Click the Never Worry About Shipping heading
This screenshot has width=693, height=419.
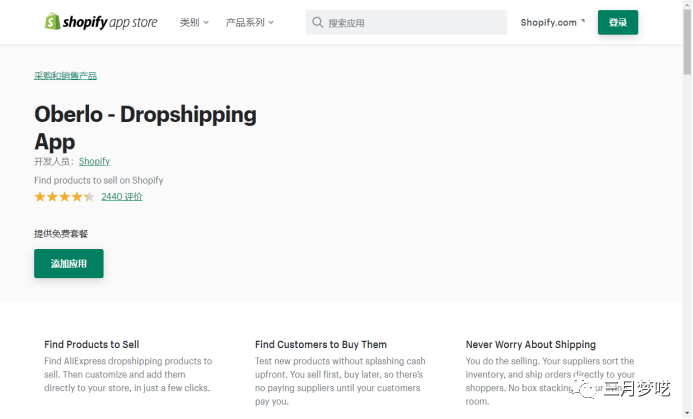pos(530,344)
